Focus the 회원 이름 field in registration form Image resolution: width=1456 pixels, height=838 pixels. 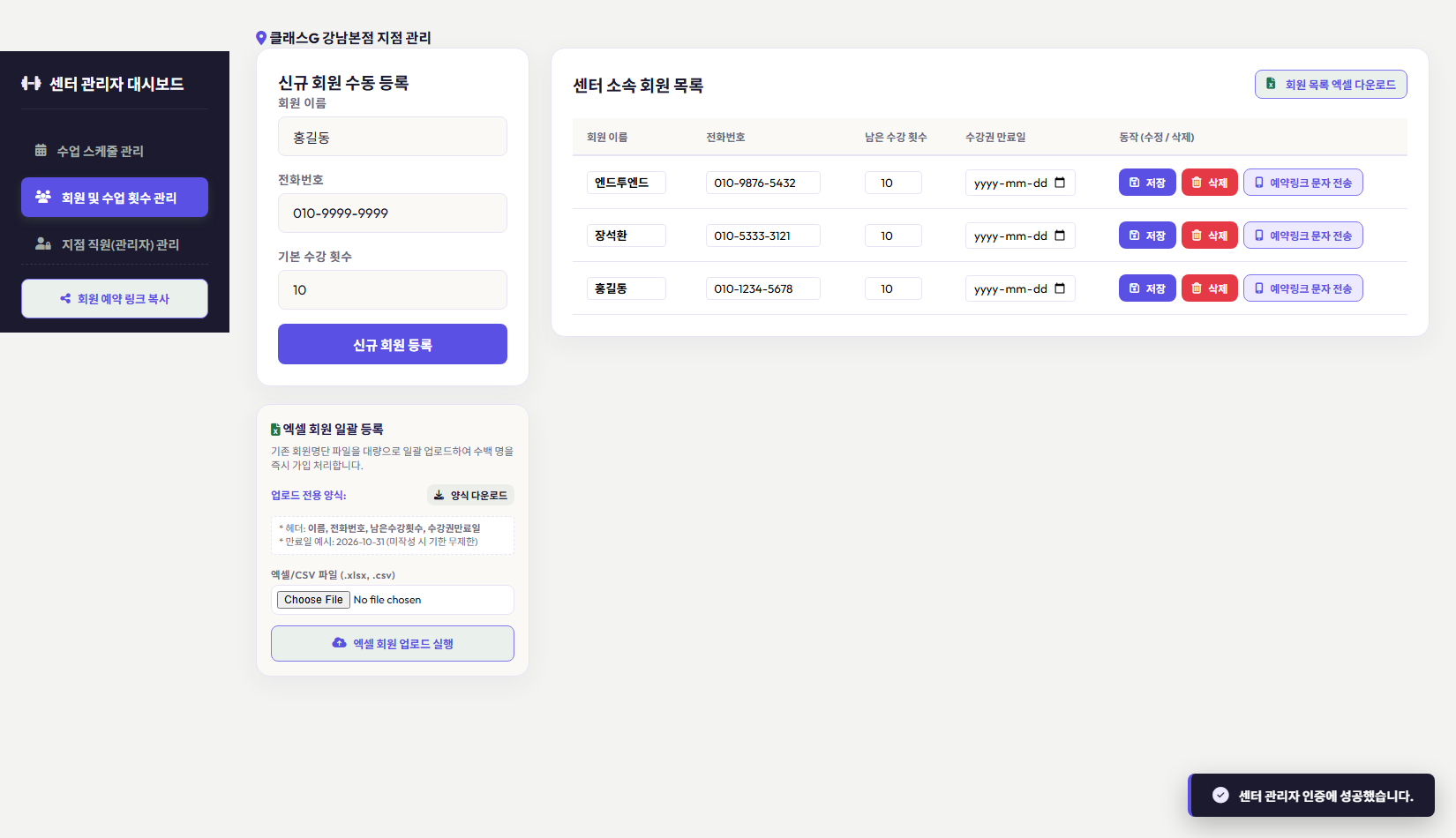pyautogui.click(x=393, y=137)
